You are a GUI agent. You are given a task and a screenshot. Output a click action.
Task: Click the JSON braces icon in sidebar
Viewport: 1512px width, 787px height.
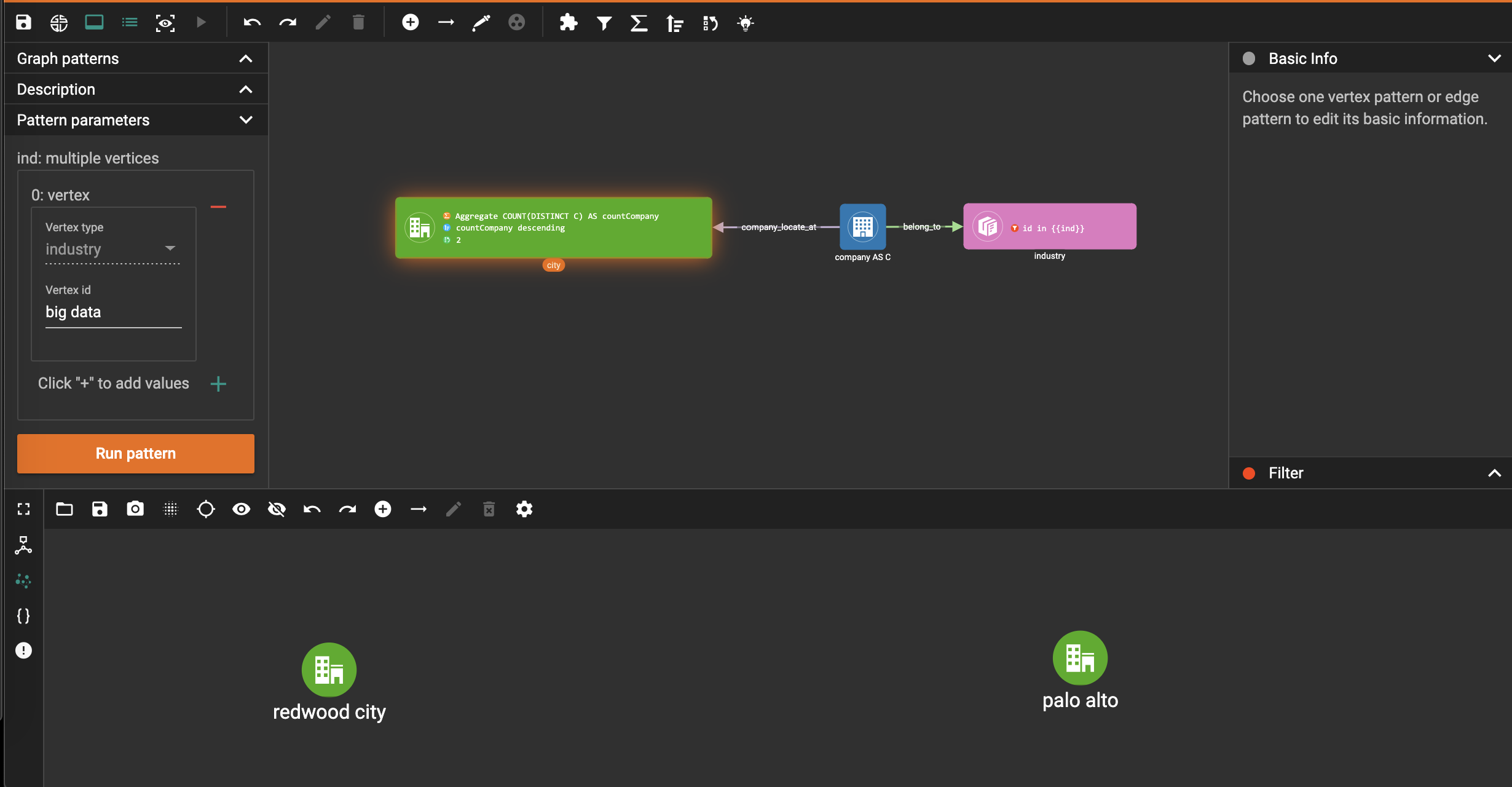coord(23,616)
